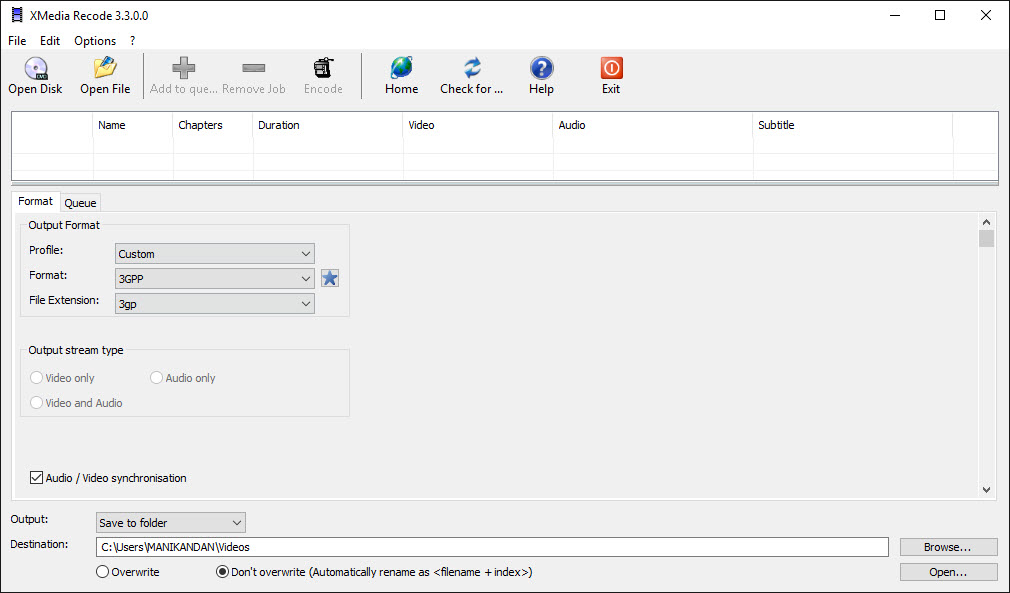Click the scroll up arrow of Format panel
This screenshot has width=1010, height=593.
point(986,222)
